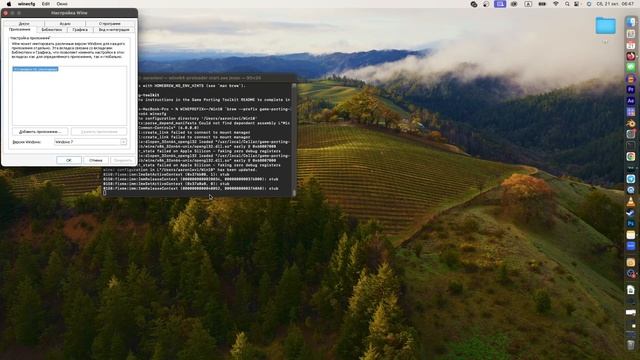The height and width of the screenshot is (360, 640).
Task: Open Wi-Fi status in menu bar
Action: click(x=556, y=4)
